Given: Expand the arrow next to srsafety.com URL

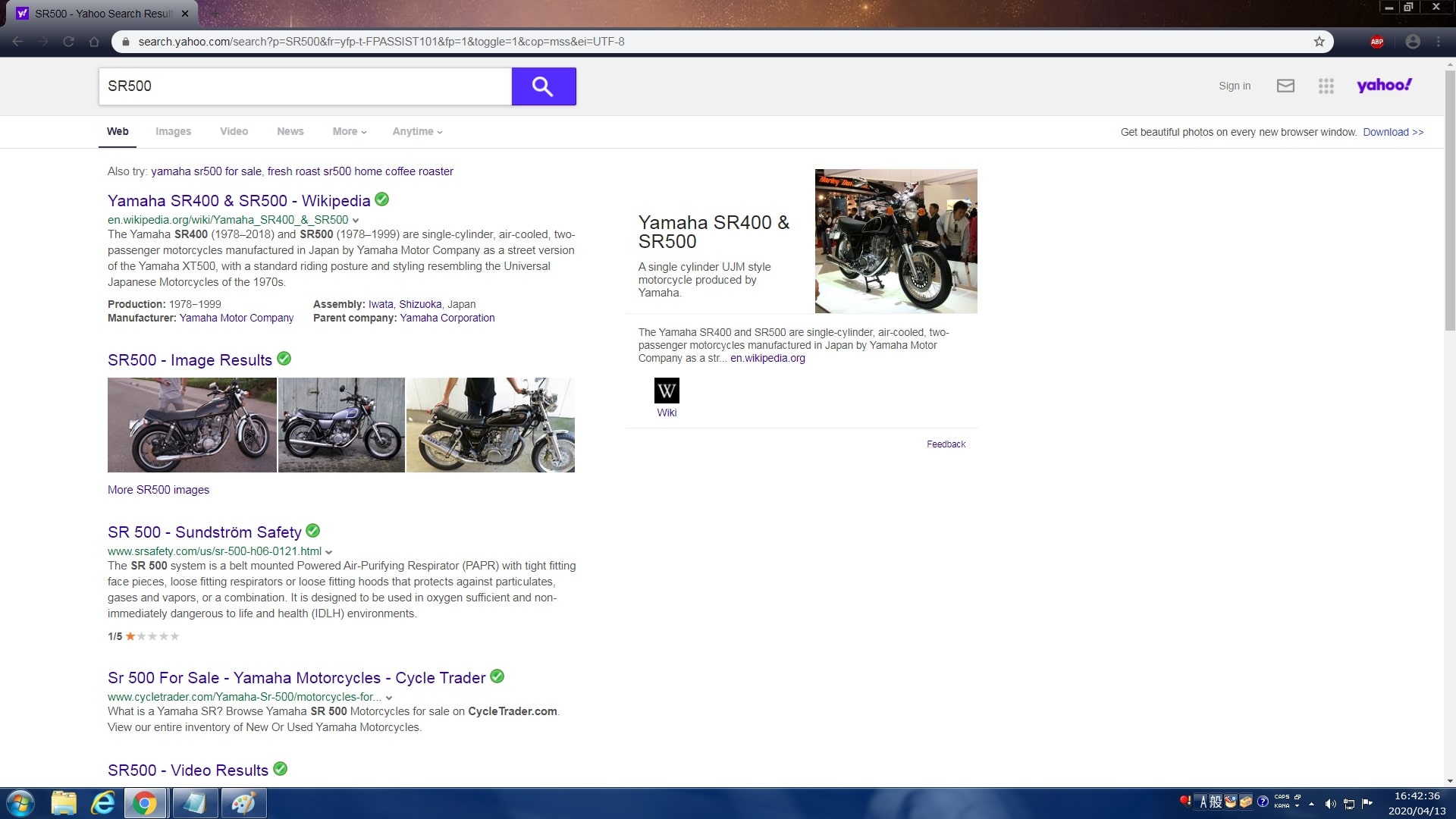Looking at the screenshot, I should (x=328, y=552).
